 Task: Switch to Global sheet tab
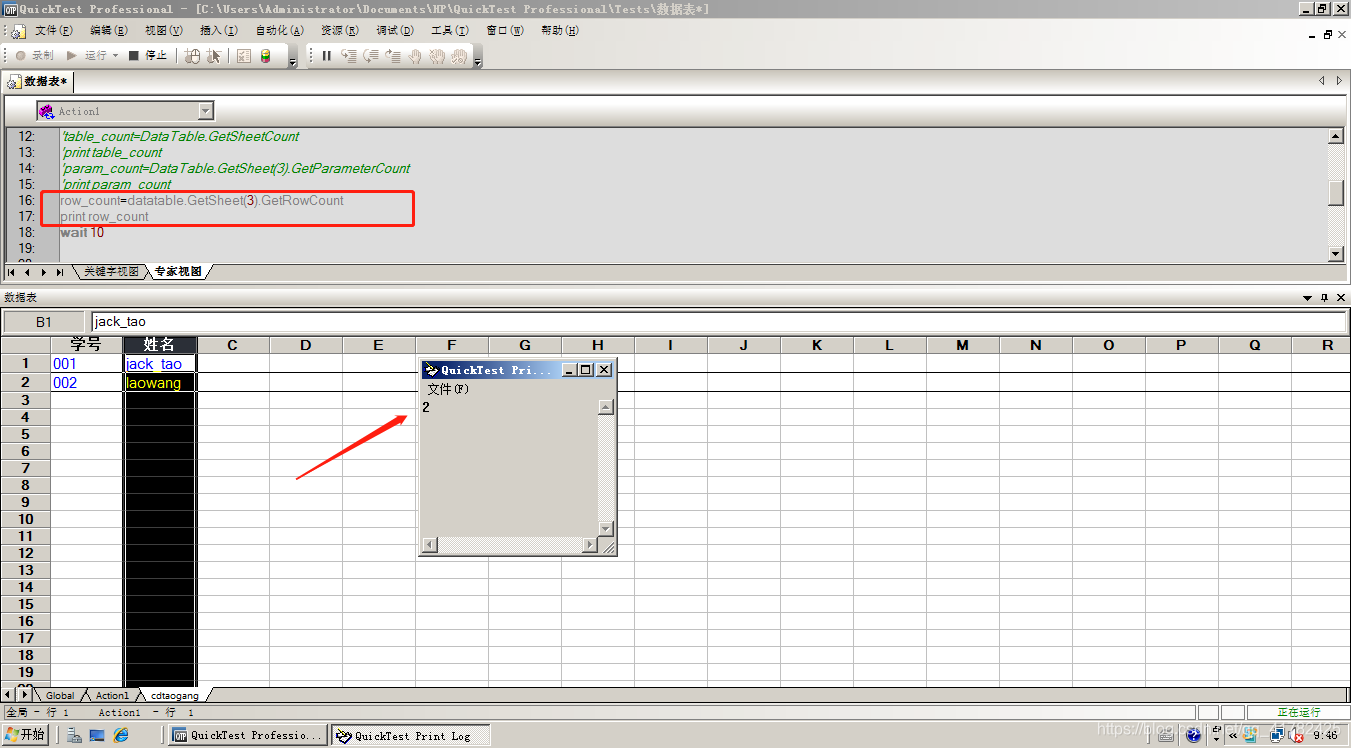coord(60,695)
